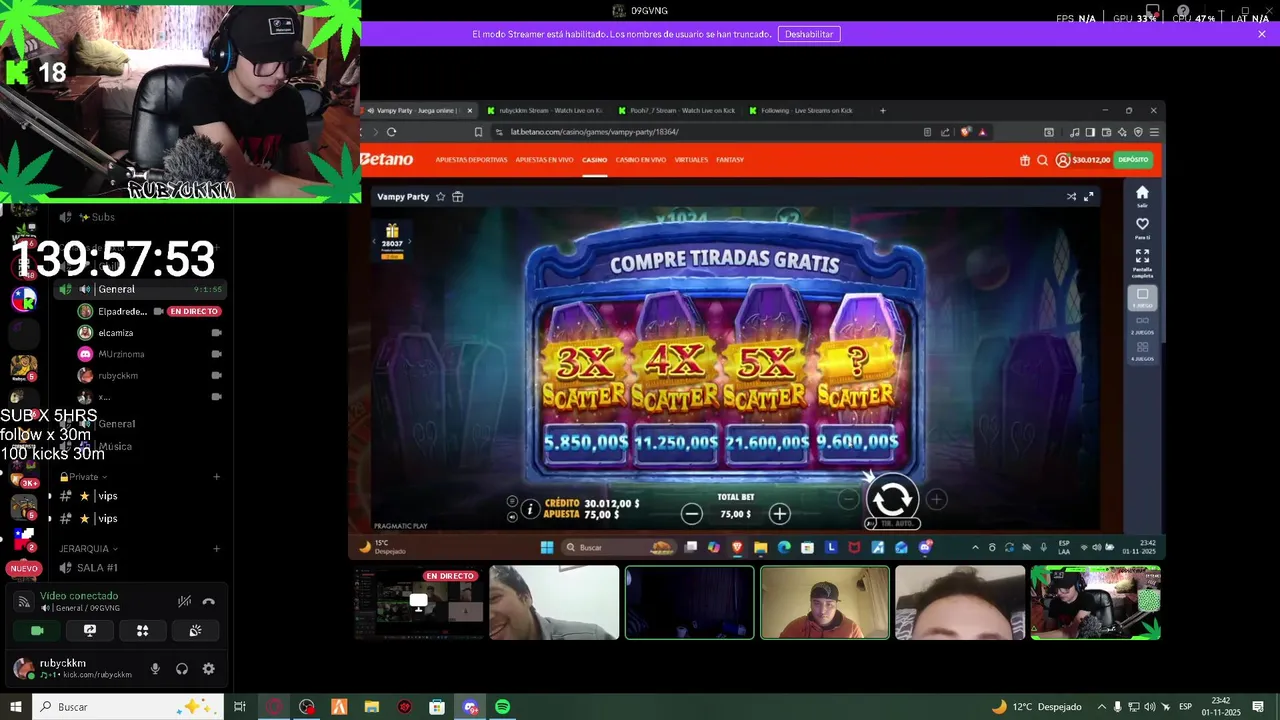Open a new browser tab with plus
The height and width of the screenshot is (720, 1280).
point(882,110)
